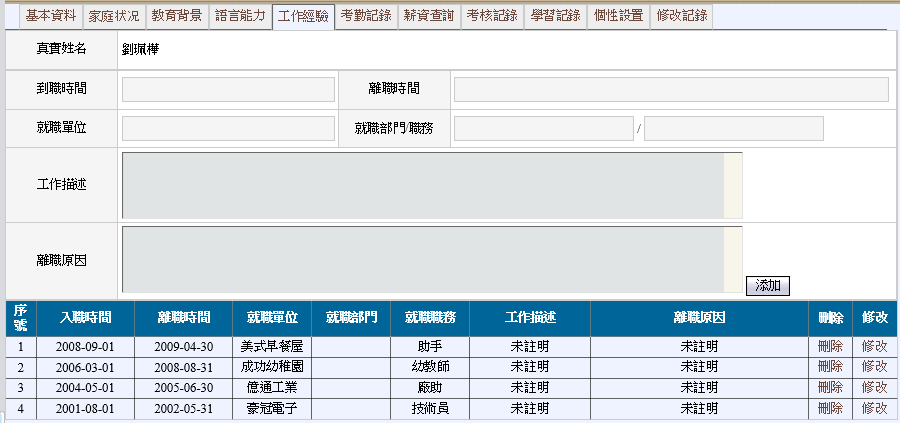This screenshot has height=423, width=900.
Task: Switch to the 薪資查詢 tab
Action: 428,16
